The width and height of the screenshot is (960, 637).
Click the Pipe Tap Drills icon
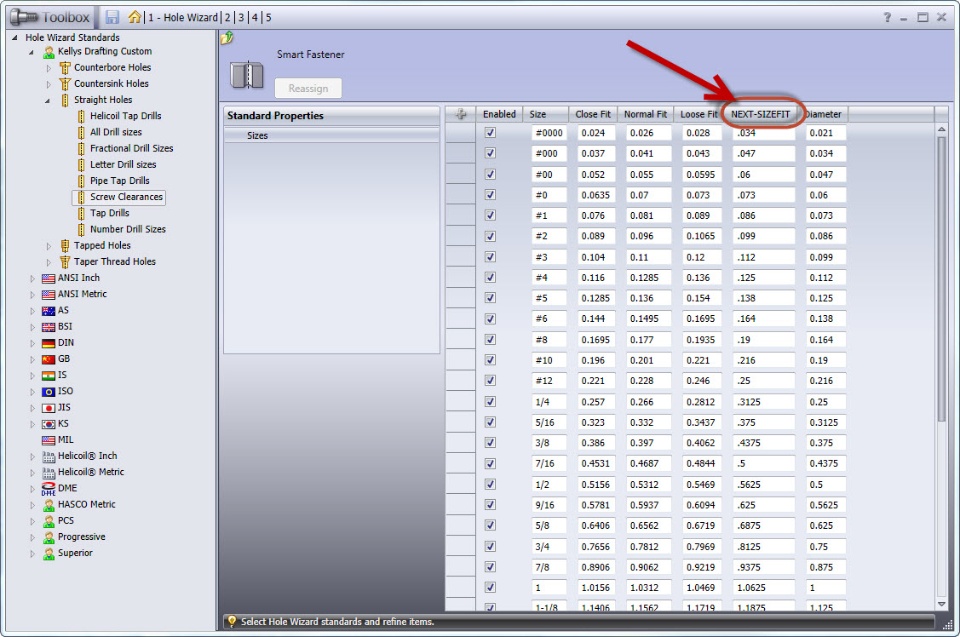pos(81,181)
